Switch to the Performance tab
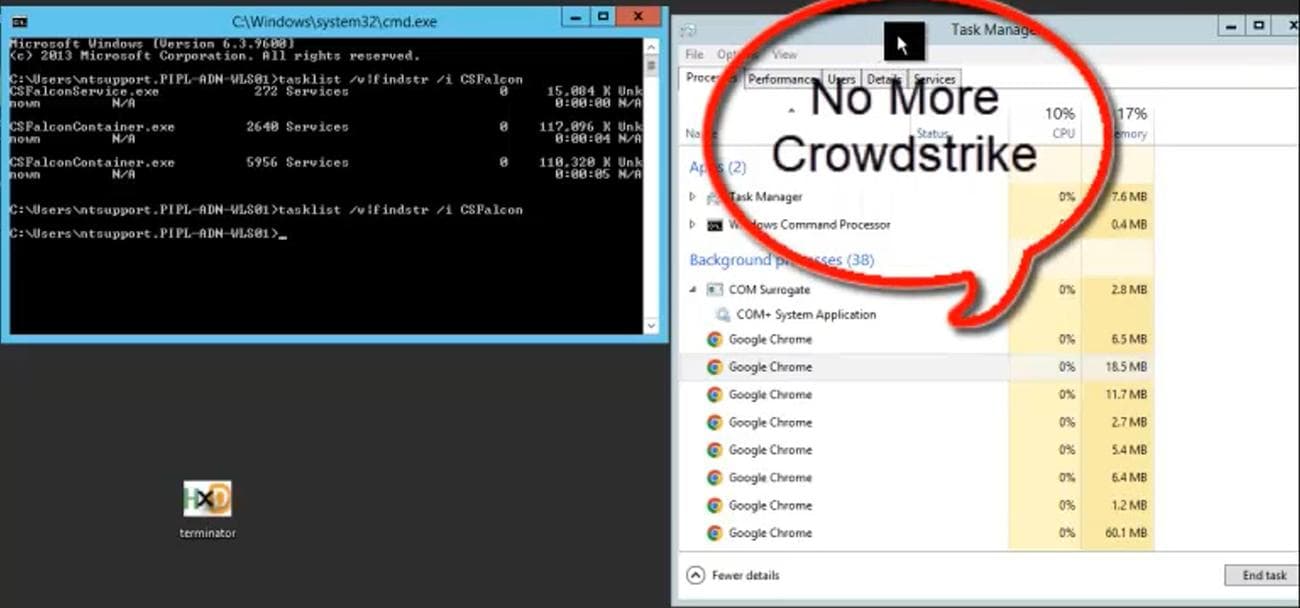Image resolution: width=1300 pixels, height=608 pixels. (783, 79)
